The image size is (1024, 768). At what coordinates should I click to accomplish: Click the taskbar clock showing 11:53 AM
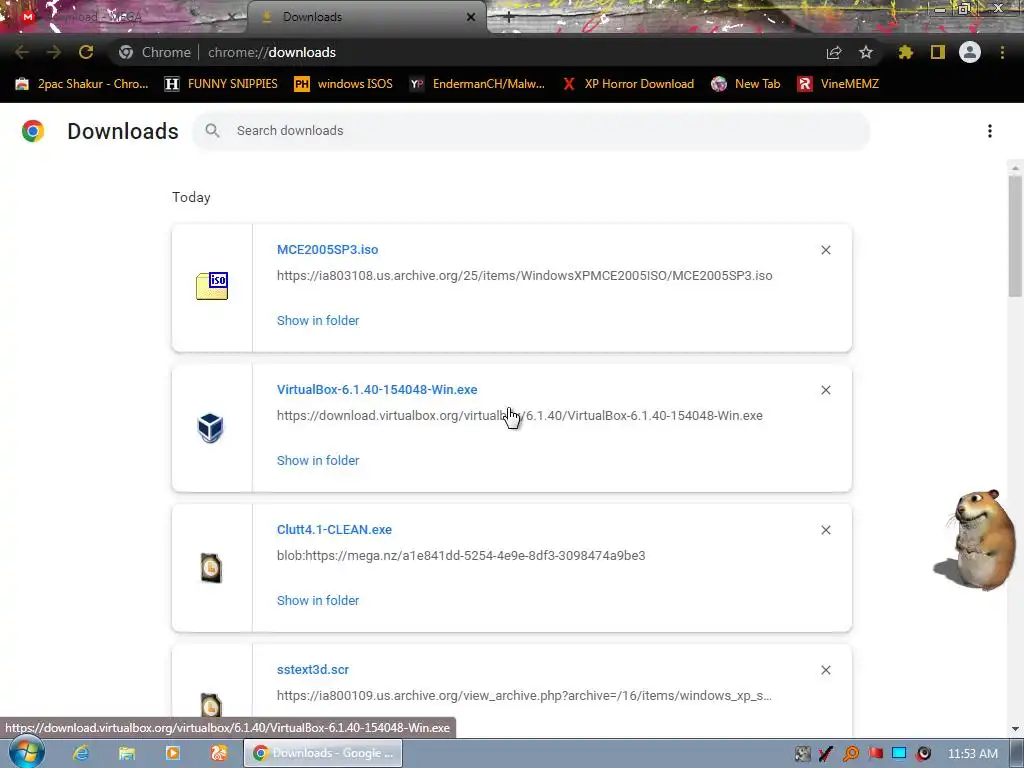(972, 754)
